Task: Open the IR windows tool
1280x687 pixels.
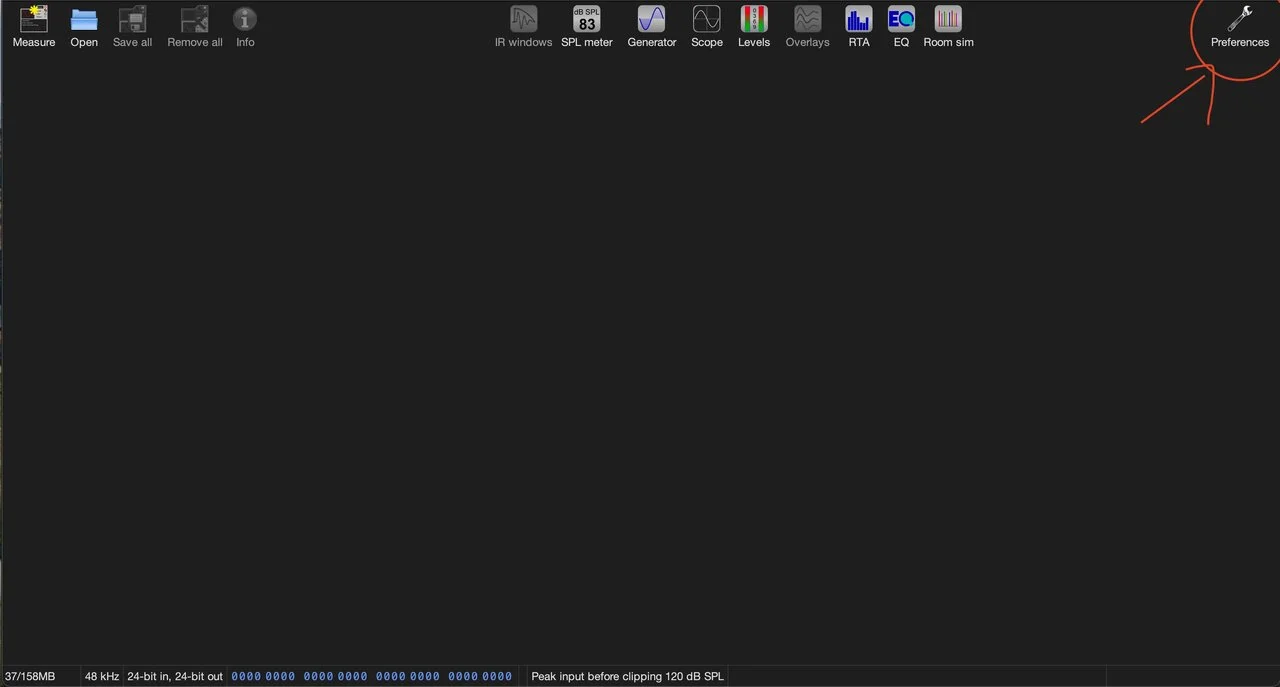Action: (x=523, y=20)
